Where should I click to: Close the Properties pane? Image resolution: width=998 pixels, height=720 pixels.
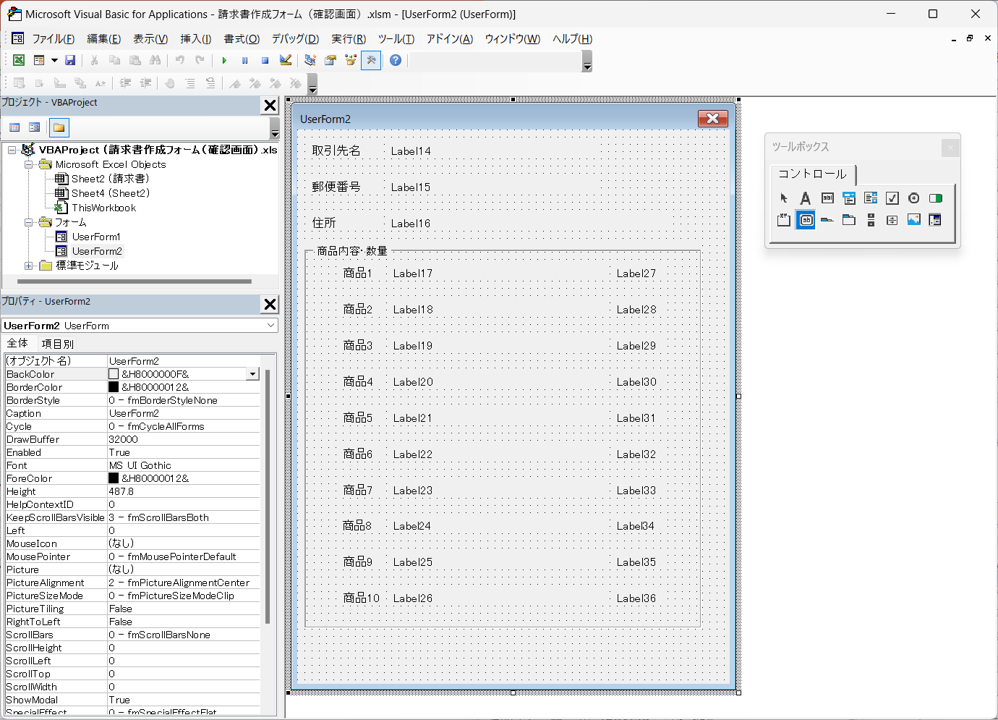tap(269, 304)
